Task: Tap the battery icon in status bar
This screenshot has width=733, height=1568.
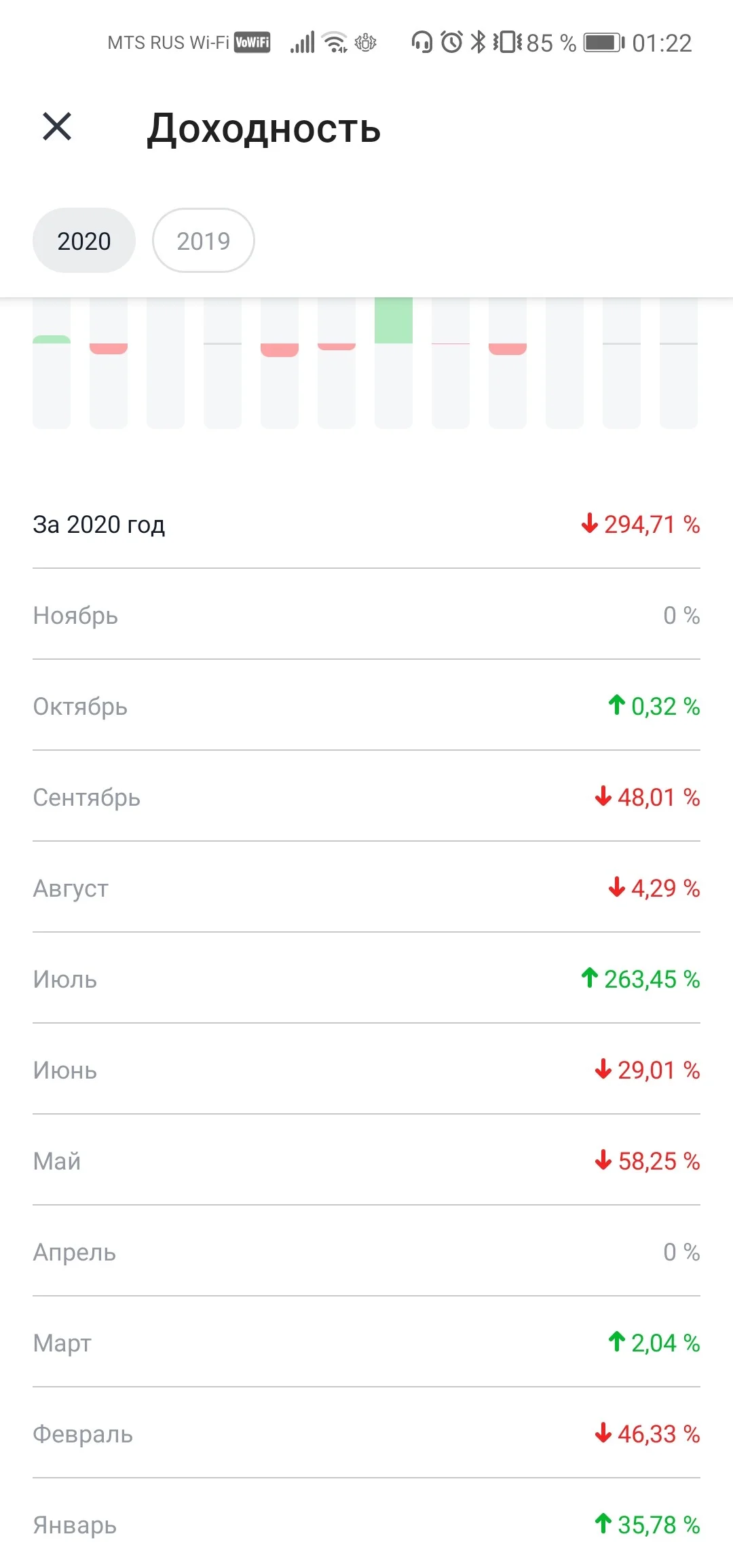Action: [x=604, y=43]
